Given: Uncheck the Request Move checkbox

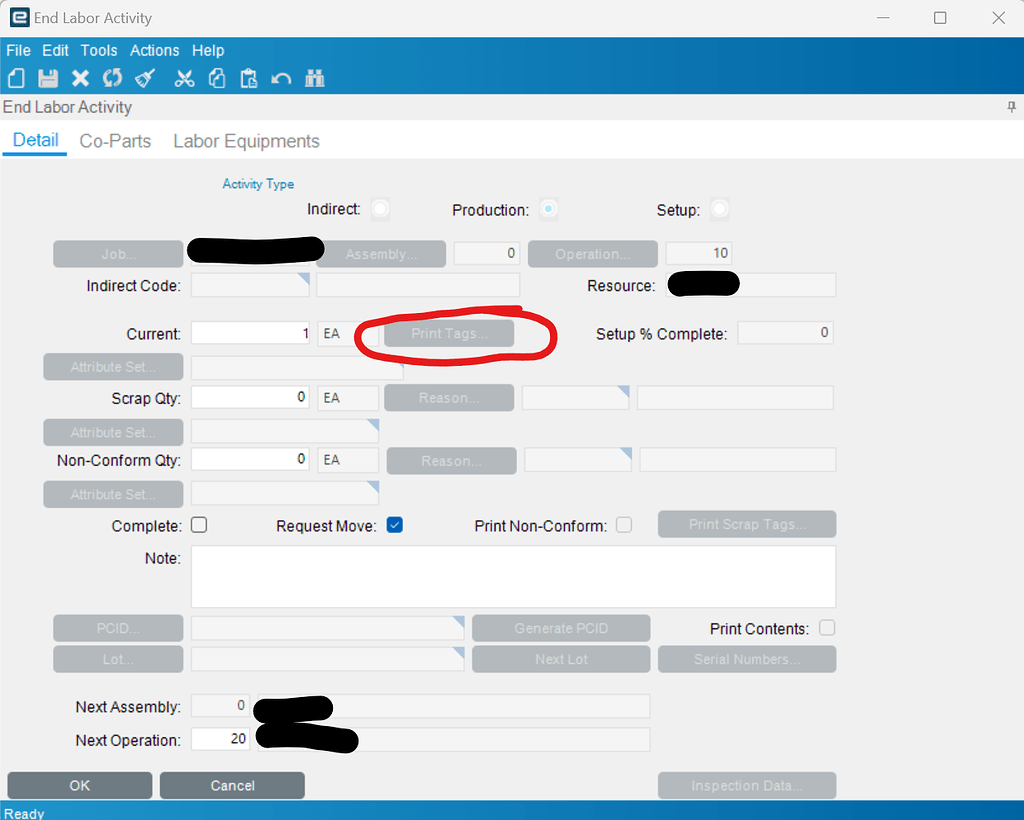Looking at the screenshot, I should coord(394,524).
